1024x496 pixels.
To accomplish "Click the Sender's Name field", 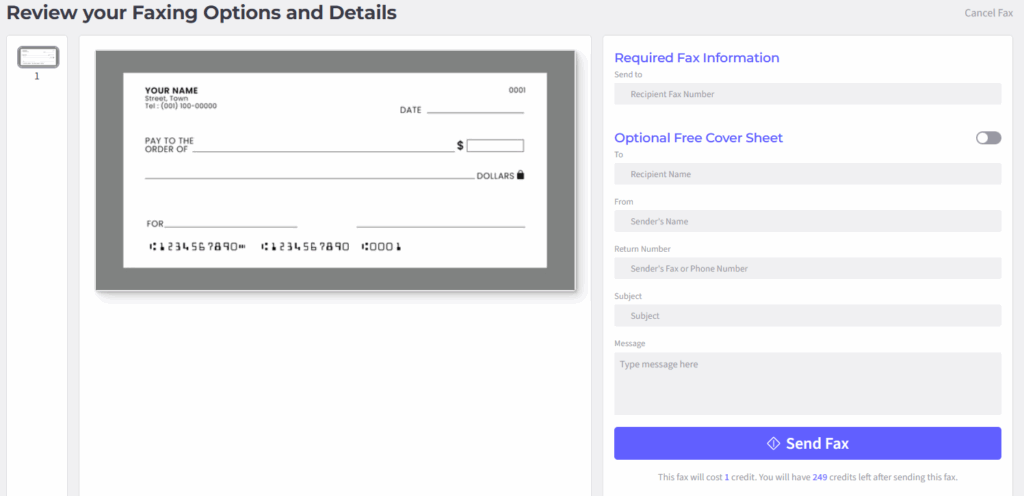I will (807, 221).
